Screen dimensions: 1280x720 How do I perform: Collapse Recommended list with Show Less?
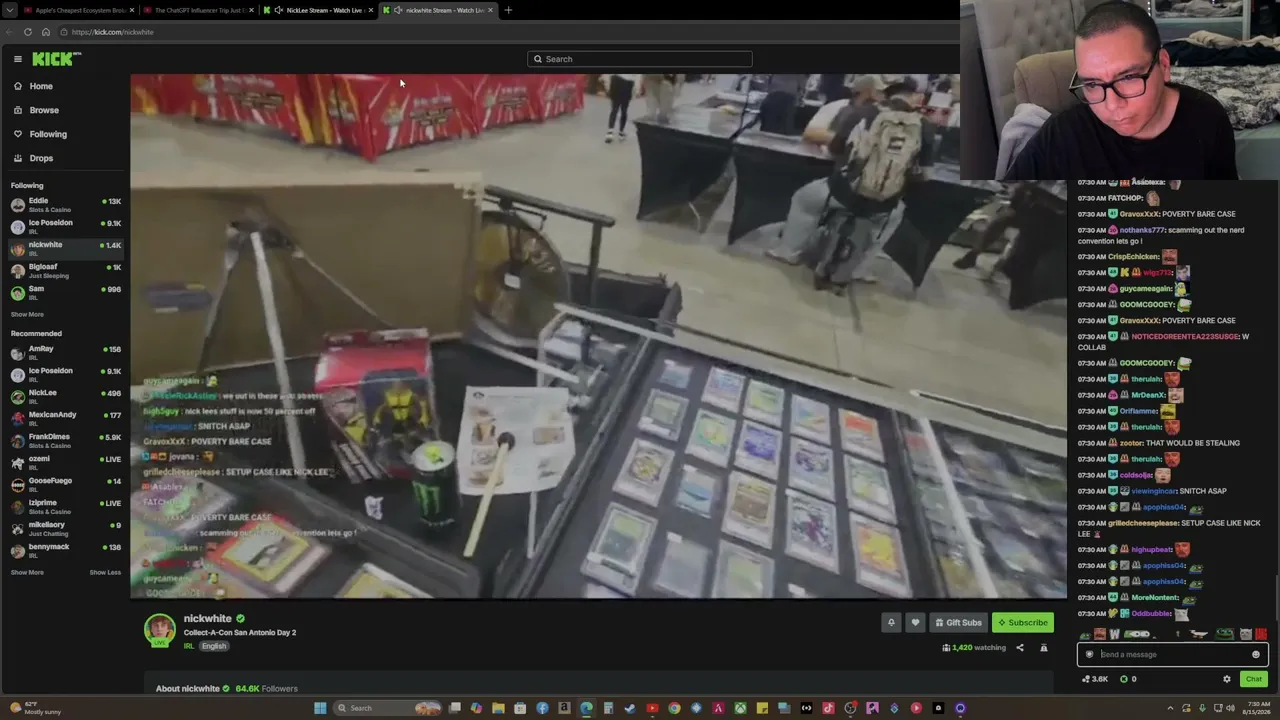[105, 573]
